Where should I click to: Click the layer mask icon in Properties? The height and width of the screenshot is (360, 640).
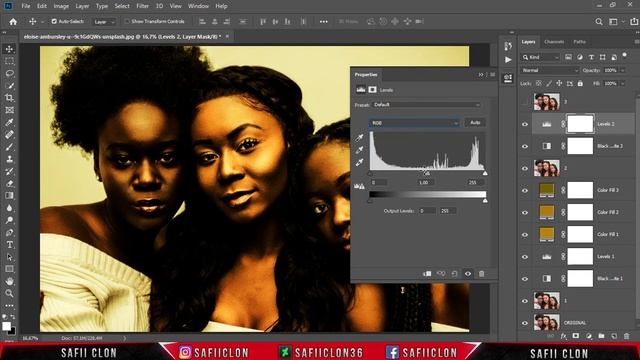tap(372, 90)
